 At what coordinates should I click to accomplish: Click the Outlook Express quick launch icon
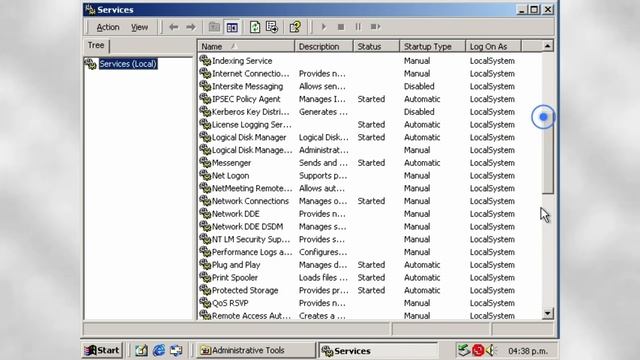(176, 350)
